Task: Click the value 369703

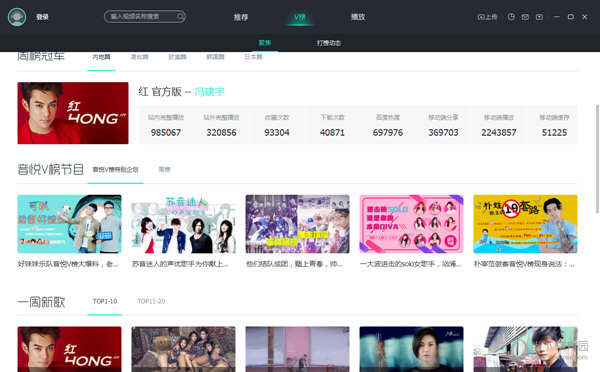Action: coord(443,132)
